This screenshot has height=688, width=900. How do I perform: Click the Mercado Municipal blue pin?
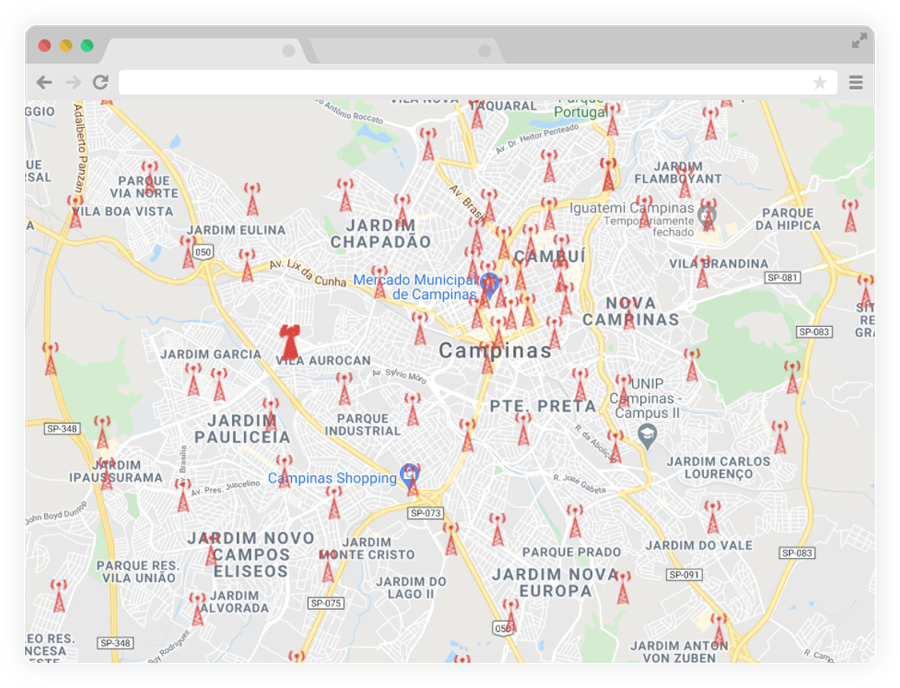click(x=489, y=285)
